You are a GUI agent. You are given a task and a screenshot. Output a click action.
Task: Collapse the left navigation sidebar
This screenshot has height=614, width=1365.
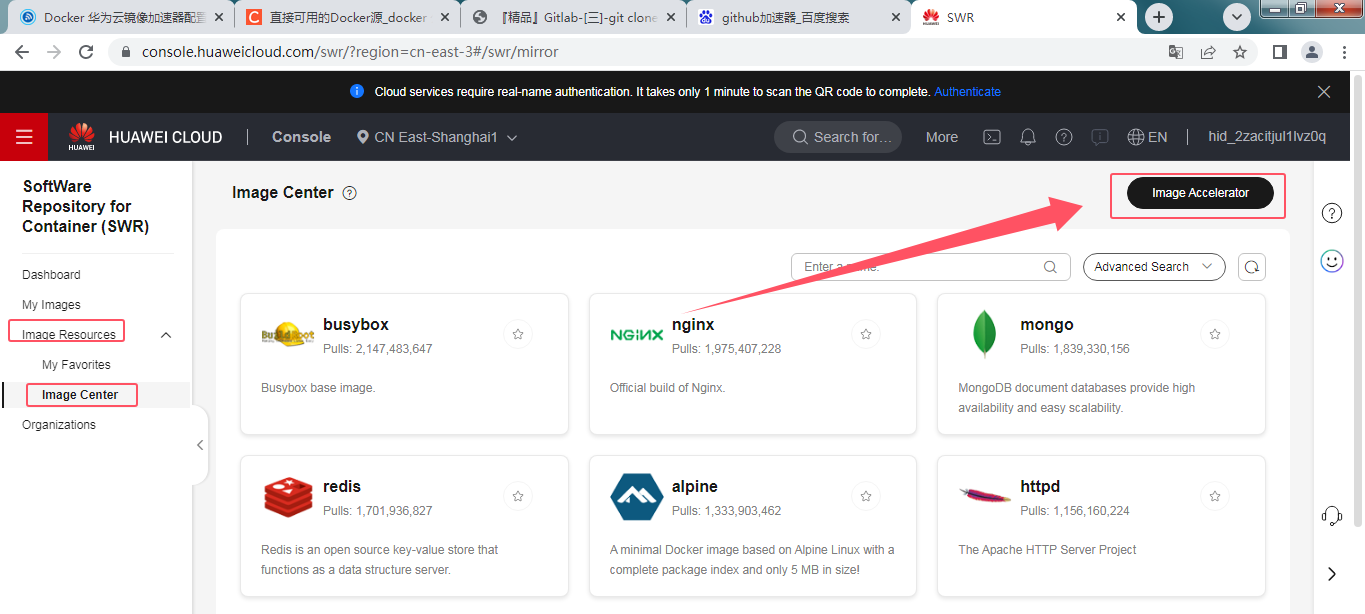coord(200,445)
